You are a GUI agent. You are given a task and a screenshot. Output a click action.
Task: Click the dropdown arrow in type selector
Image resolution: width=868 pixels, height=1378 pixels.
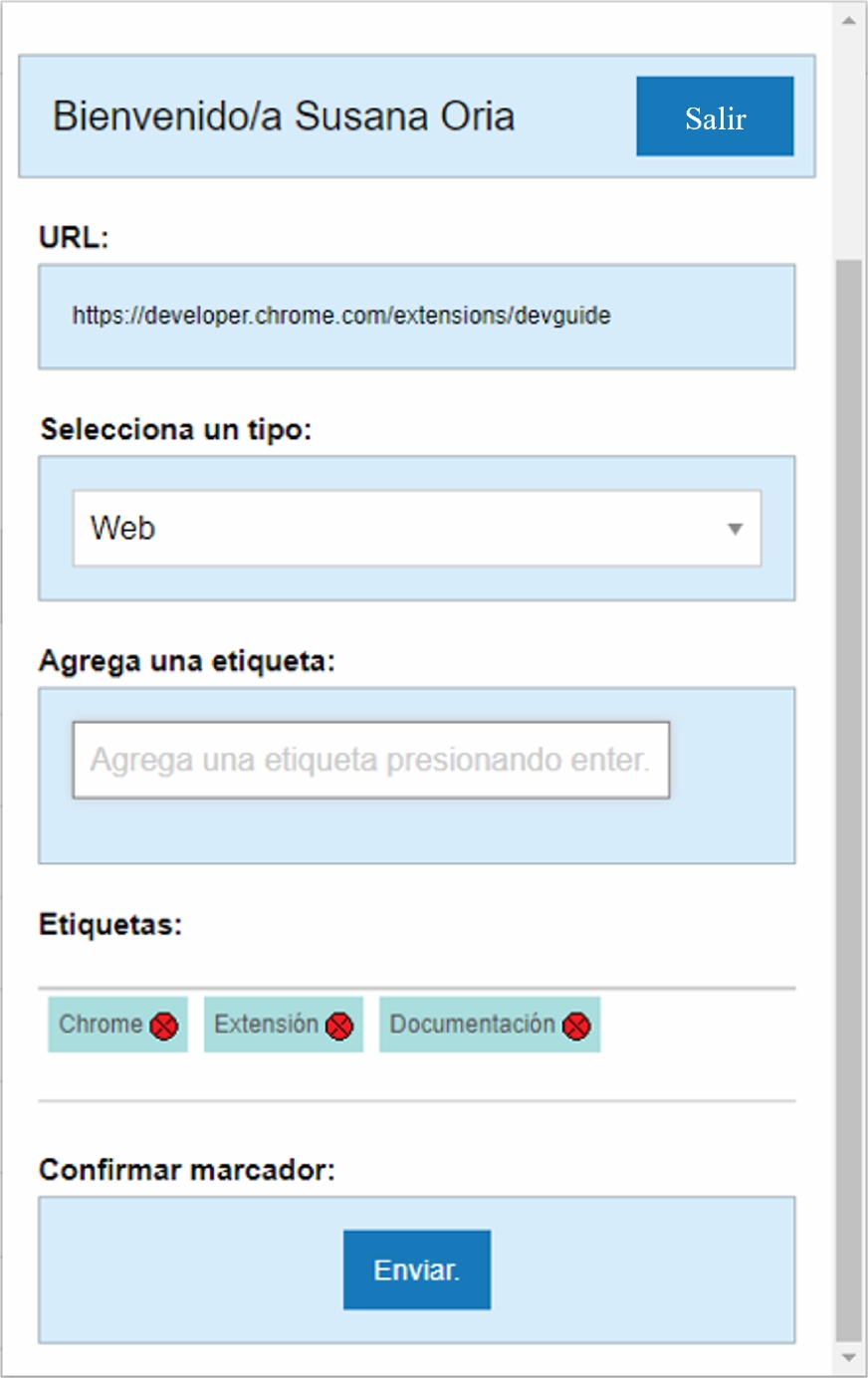point(735,529)
